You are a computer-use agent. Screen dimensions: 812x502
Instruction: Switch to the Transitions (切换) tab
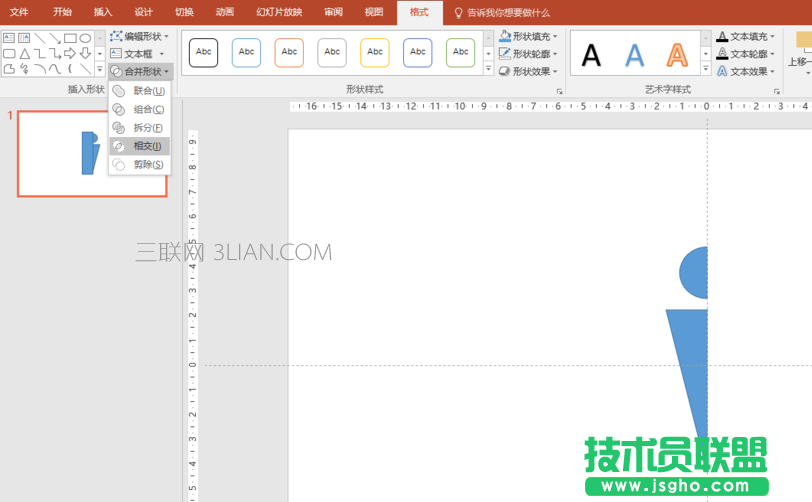184,12
